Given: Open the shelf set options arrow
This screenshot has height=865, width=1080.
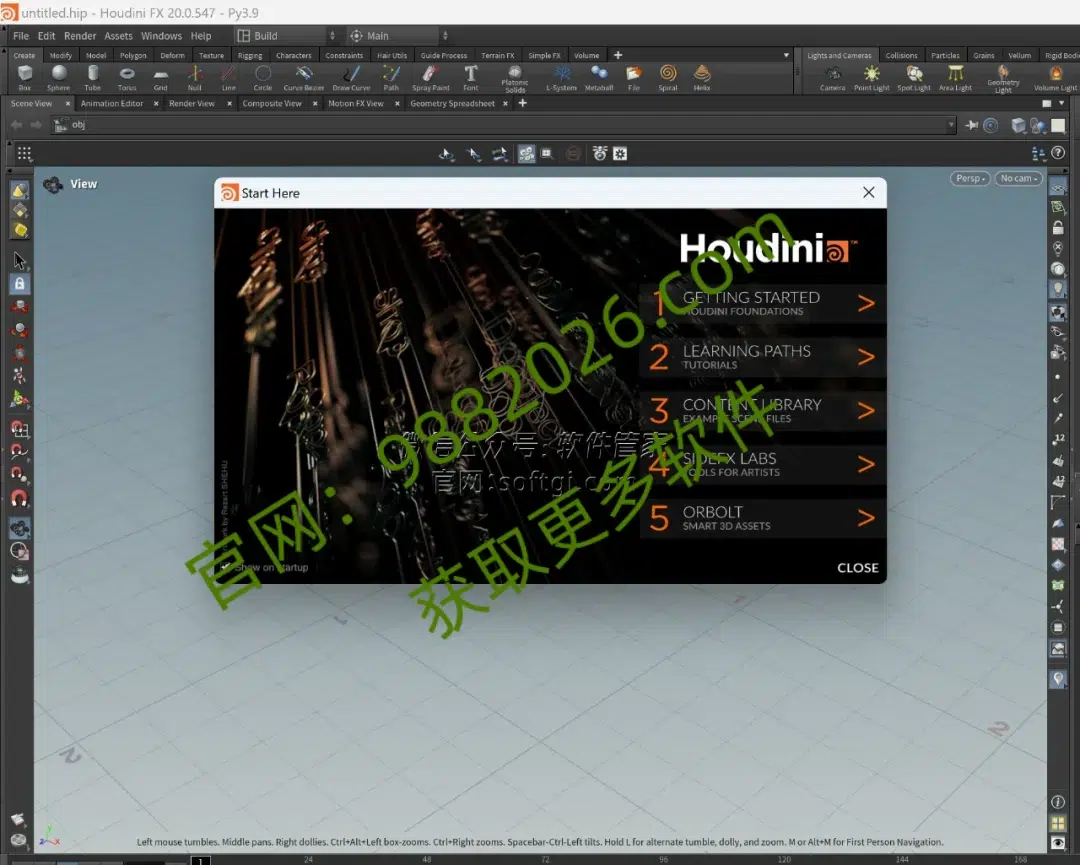Looking at the screenshot, I should pyautogui.click(x=786, y=55).
